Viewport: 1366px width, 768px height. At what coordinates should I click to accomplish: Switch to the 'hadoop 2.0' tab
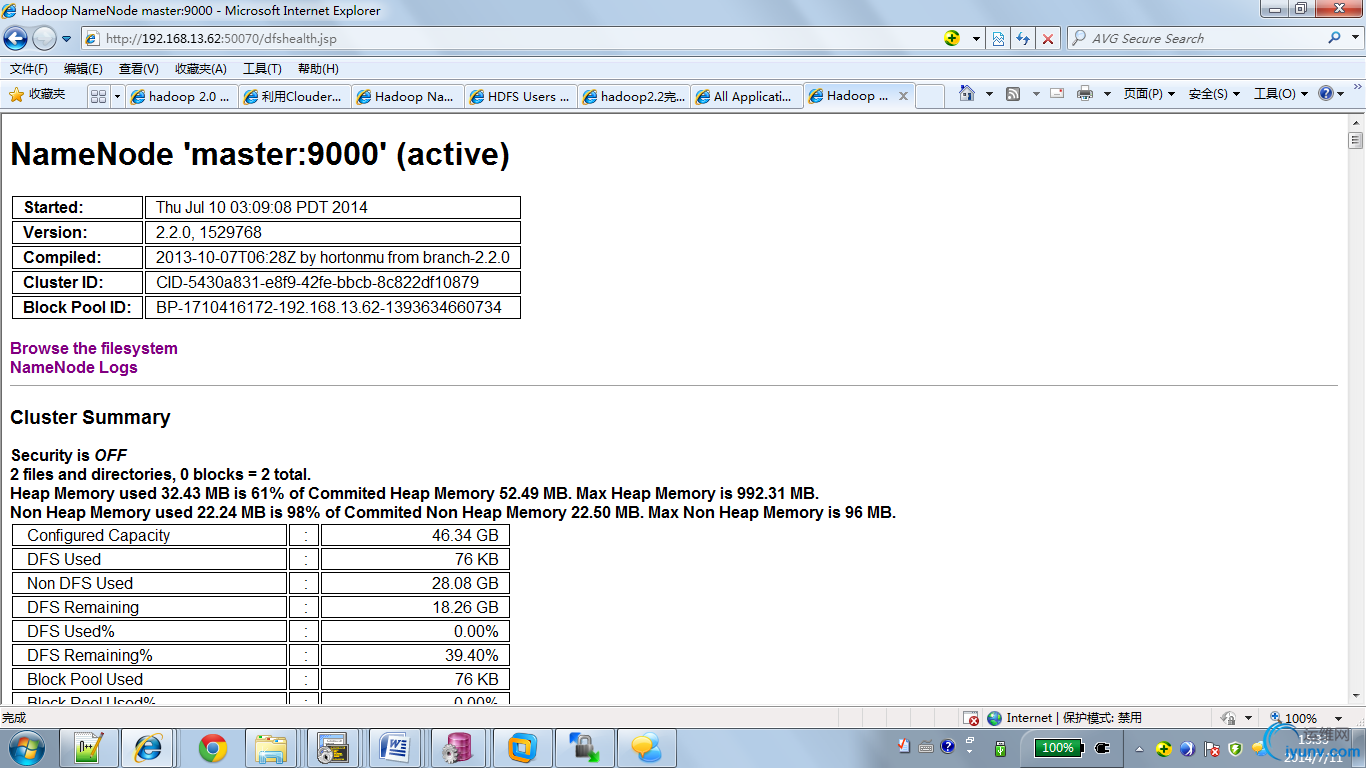point(182,96)
